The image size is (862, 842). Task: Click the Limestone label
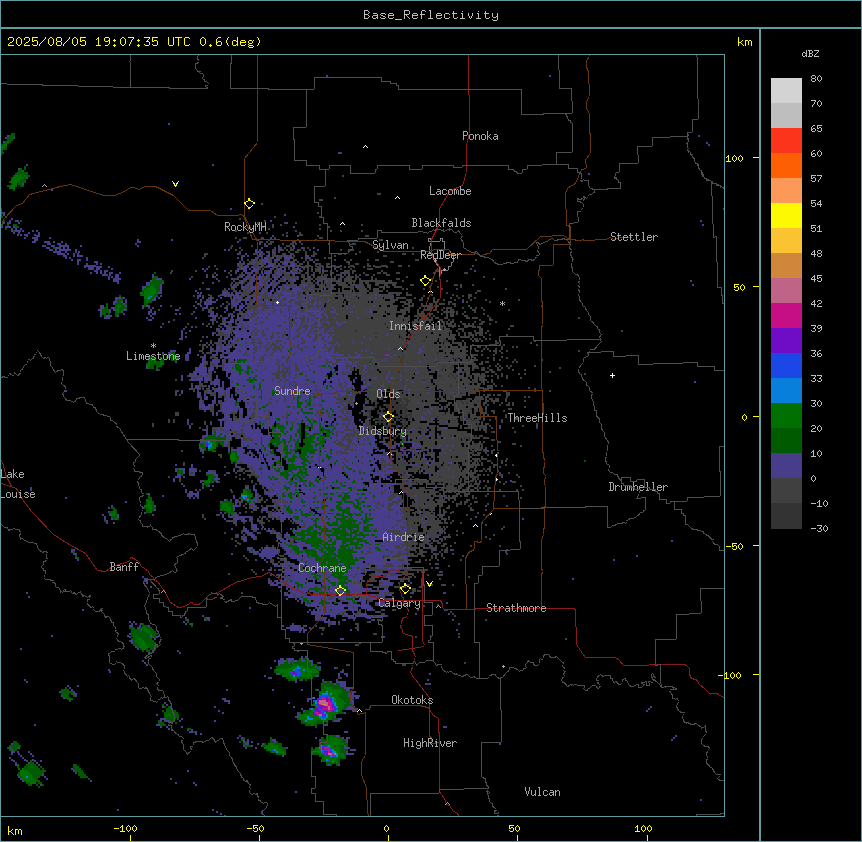[x=153, y=356]
